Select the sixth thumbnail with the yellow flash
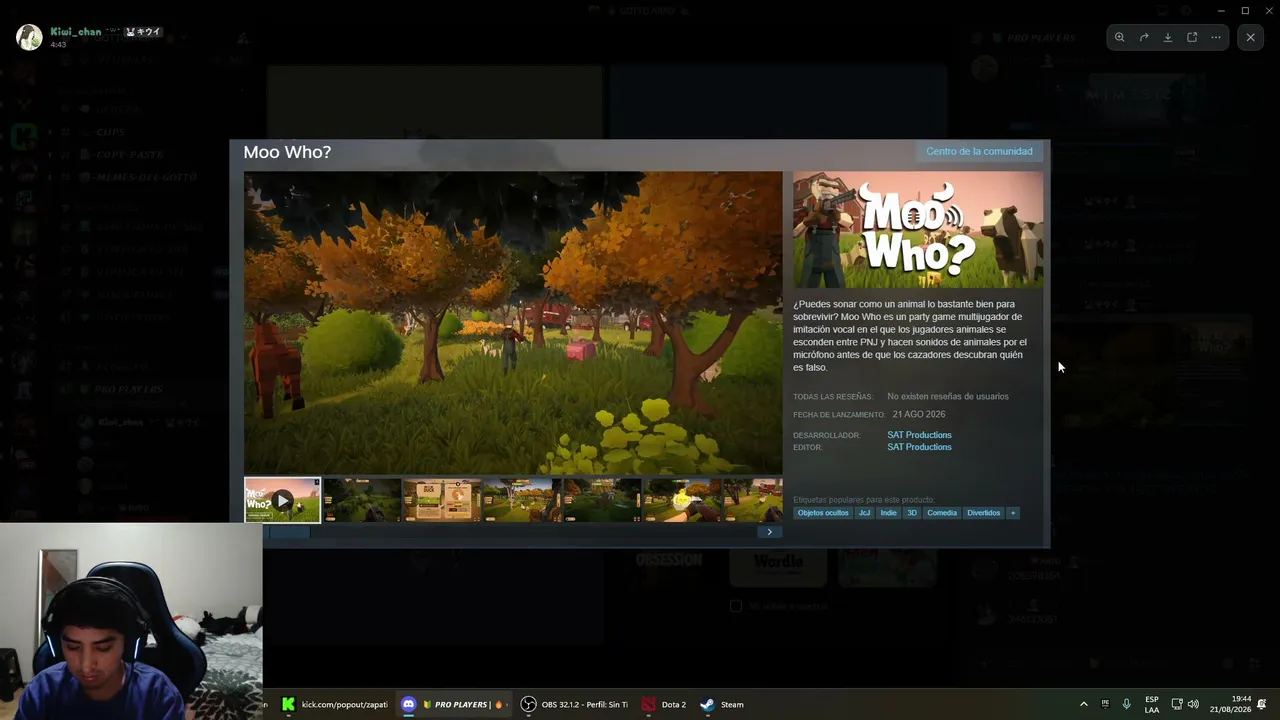Image resolution: width=1280 pixels, height=720 pixels. tap(682, 500)
